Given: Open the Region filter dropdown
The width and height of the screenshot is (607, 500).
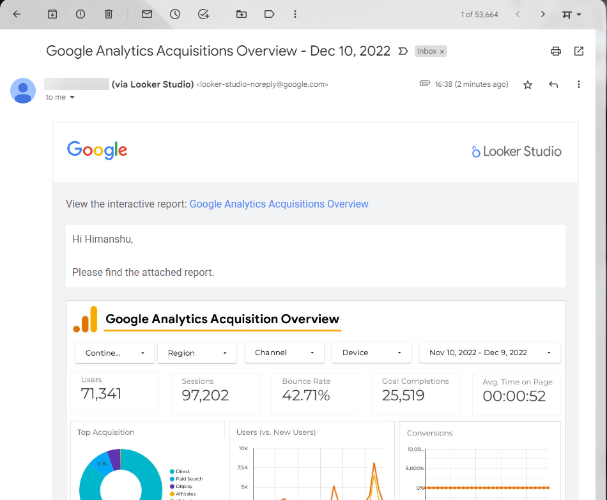Looking at the screenshot, I should click(197, 353).
